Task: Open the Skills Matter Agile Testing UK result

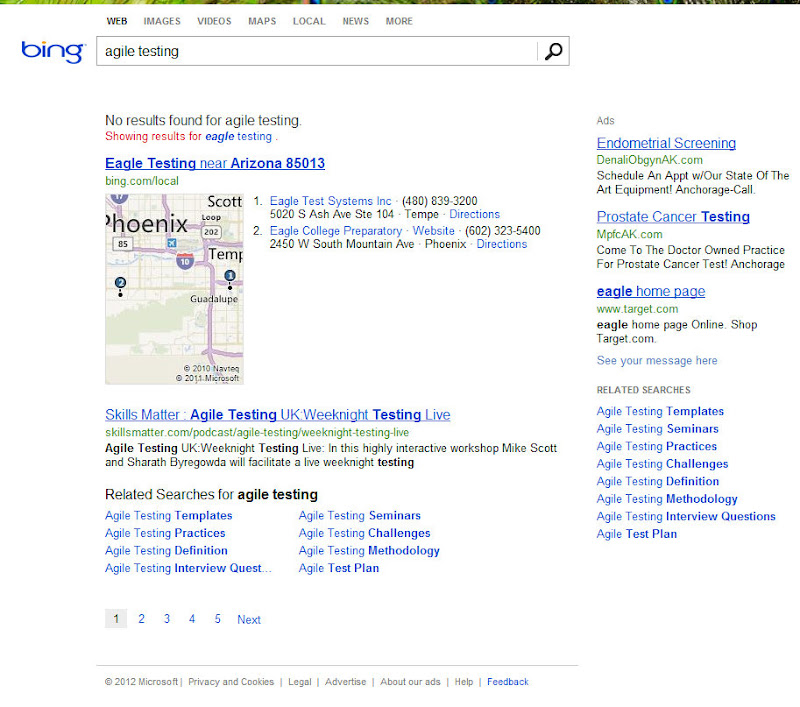Action: [x=279, y=415]
